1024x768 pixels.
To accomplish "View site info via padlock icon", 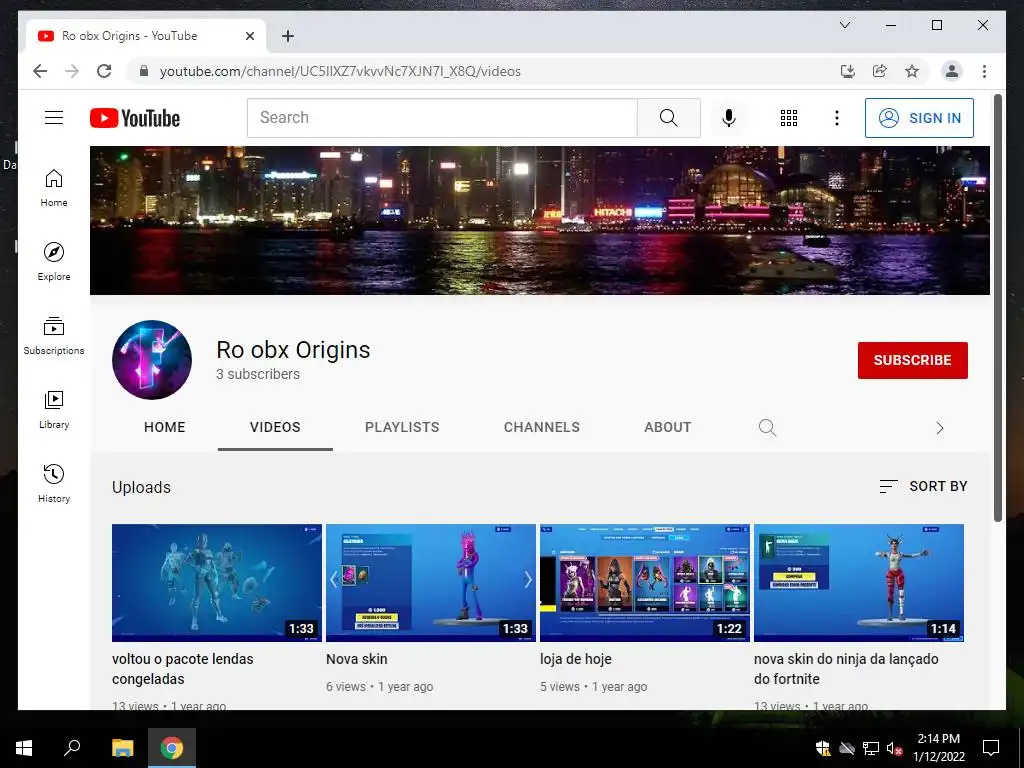I will 144,71.
